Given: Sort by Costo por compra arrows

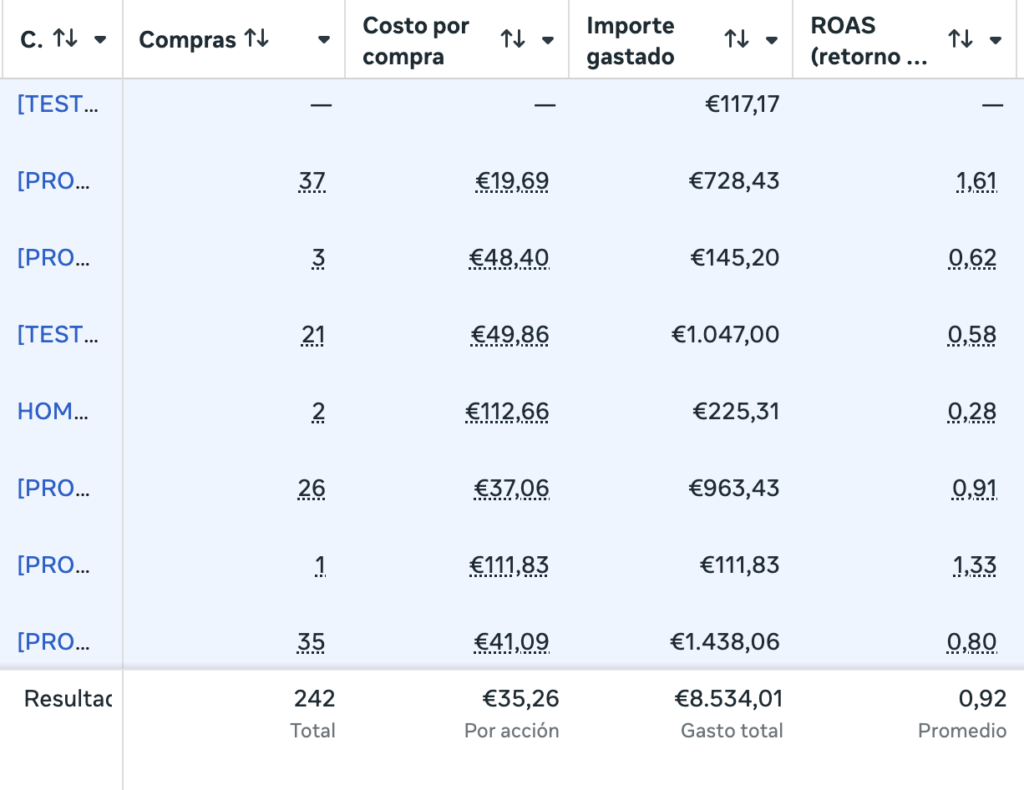Looking at the screenshot, I should 513,39.
